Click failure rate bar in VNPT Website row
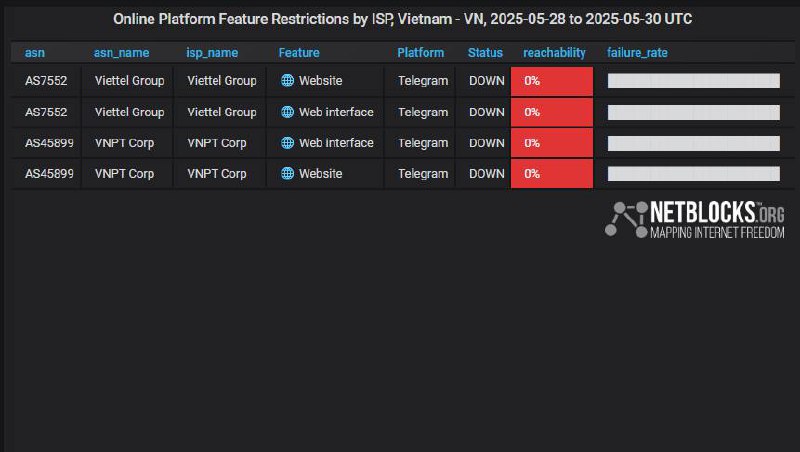The width and height of the screenshot is (800, 452). pos(694,174)
